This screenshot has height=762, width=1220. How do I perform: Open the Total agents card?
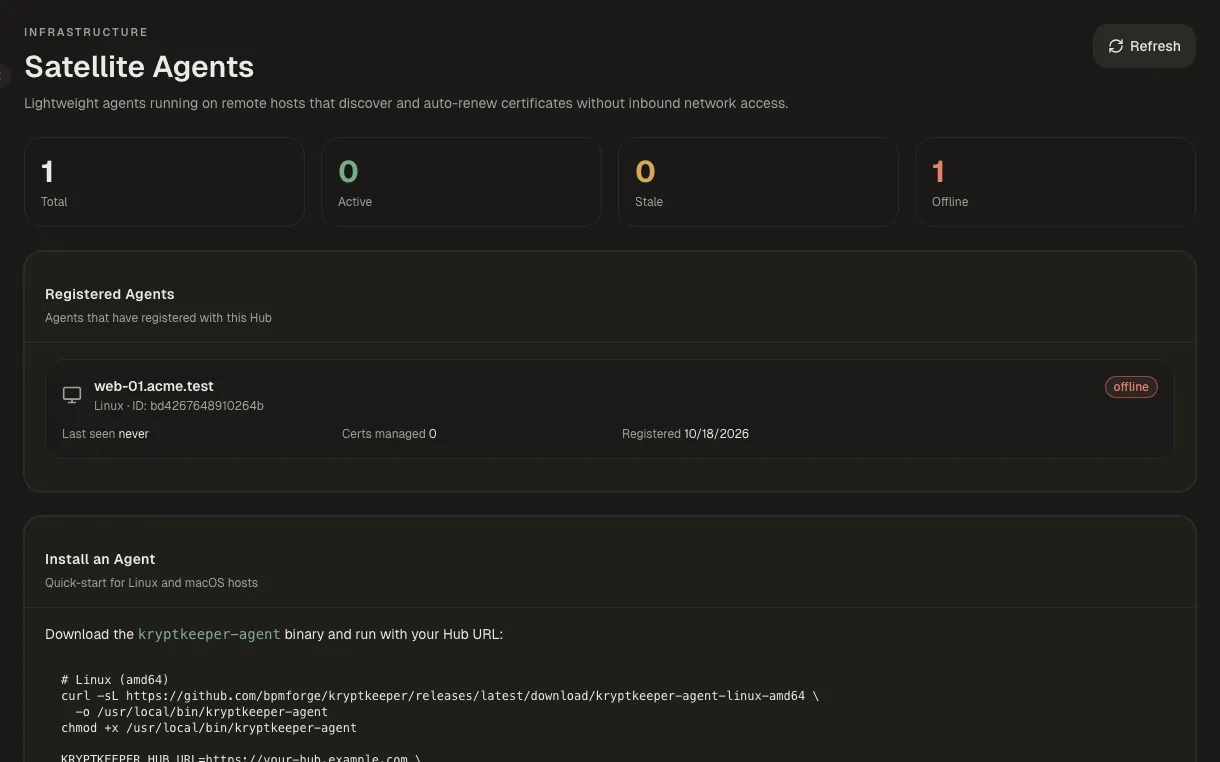[164, 182]
